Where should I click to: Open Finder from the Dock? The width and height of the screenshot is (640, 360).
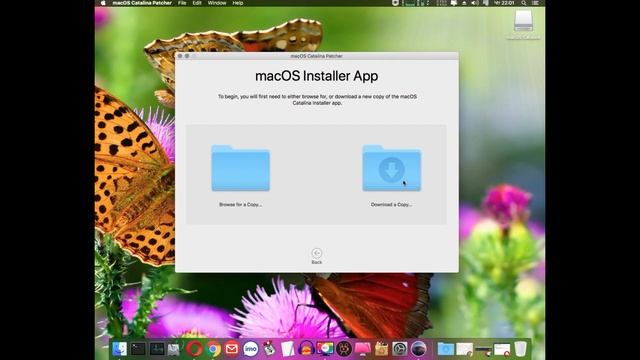(x=119, y=349)
